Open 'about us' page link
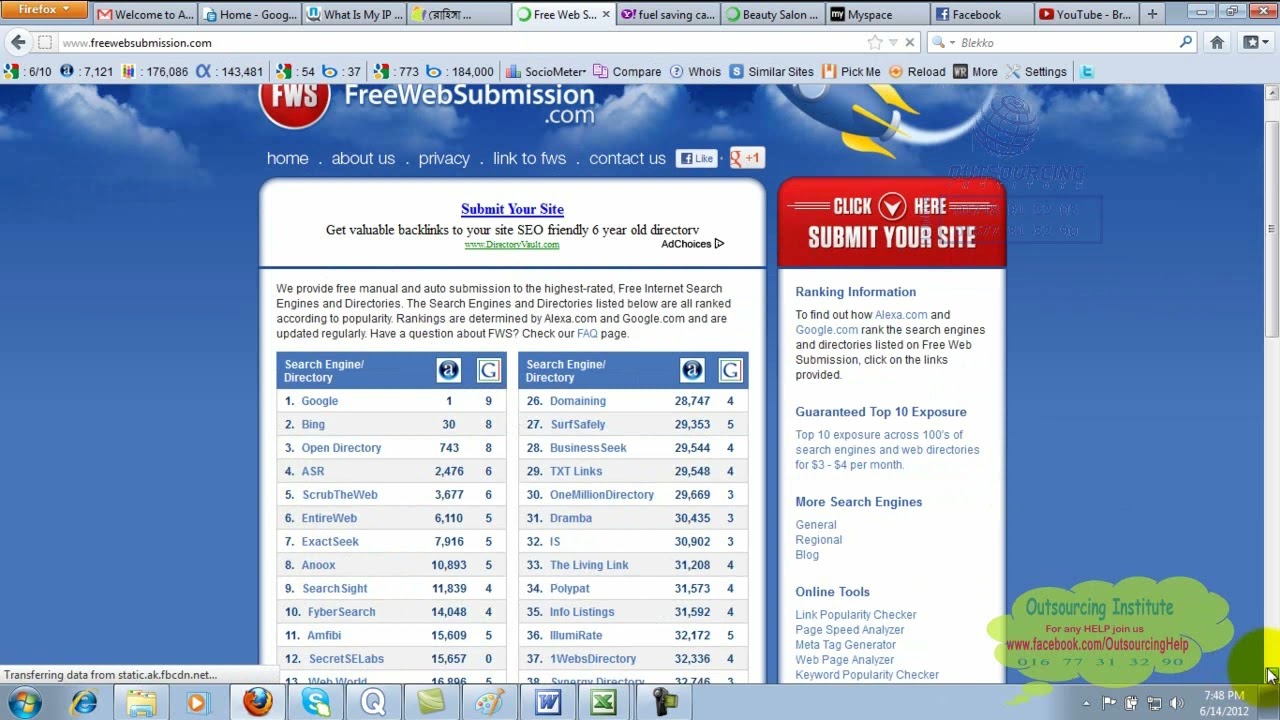The image size is (1280, 720). point(363,158)
